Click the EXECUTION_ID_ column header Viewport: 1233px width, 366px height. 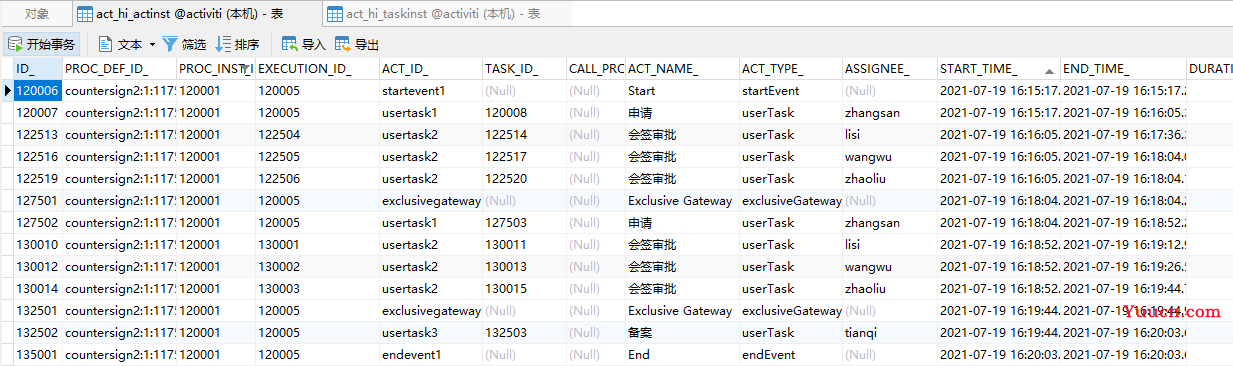[317, 69]
